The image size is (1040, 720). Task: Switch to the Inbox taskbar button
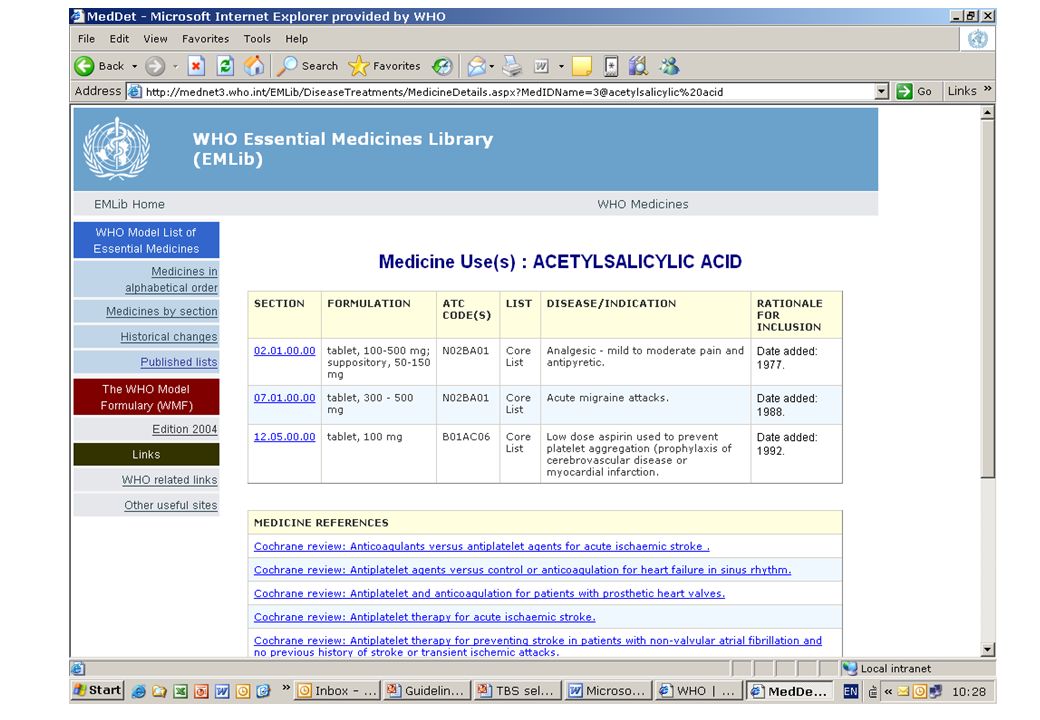coord(337,691)
